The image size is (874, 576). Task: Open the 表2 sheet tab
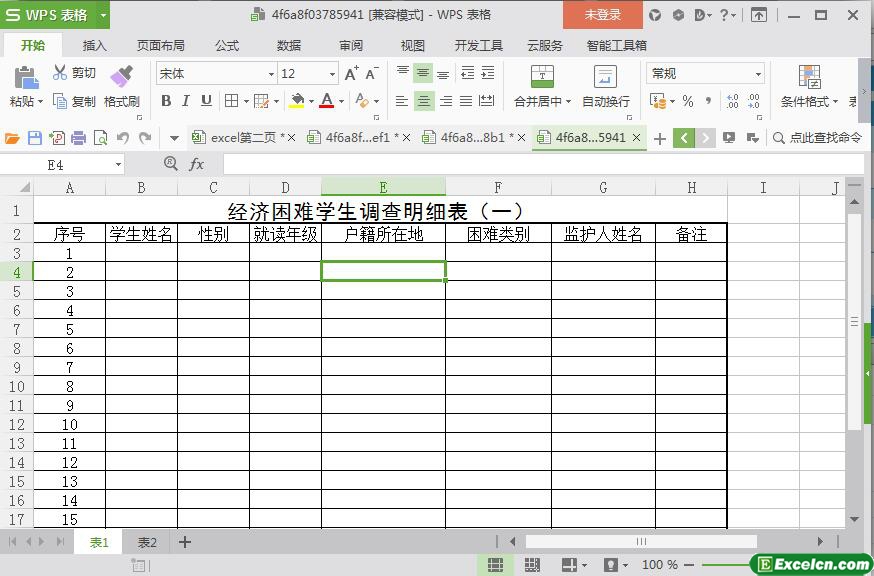(147, 542)
